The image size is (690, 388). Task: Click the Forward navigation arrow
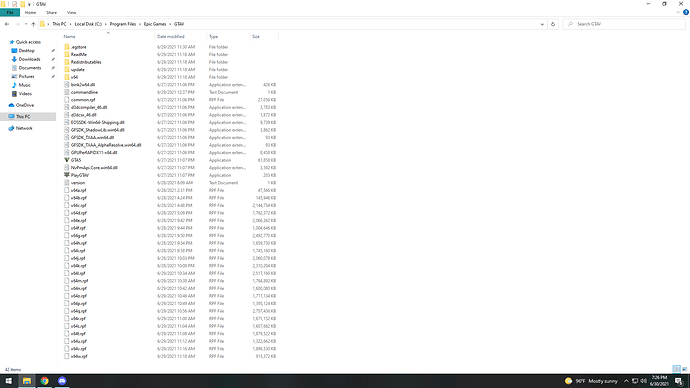18,24
